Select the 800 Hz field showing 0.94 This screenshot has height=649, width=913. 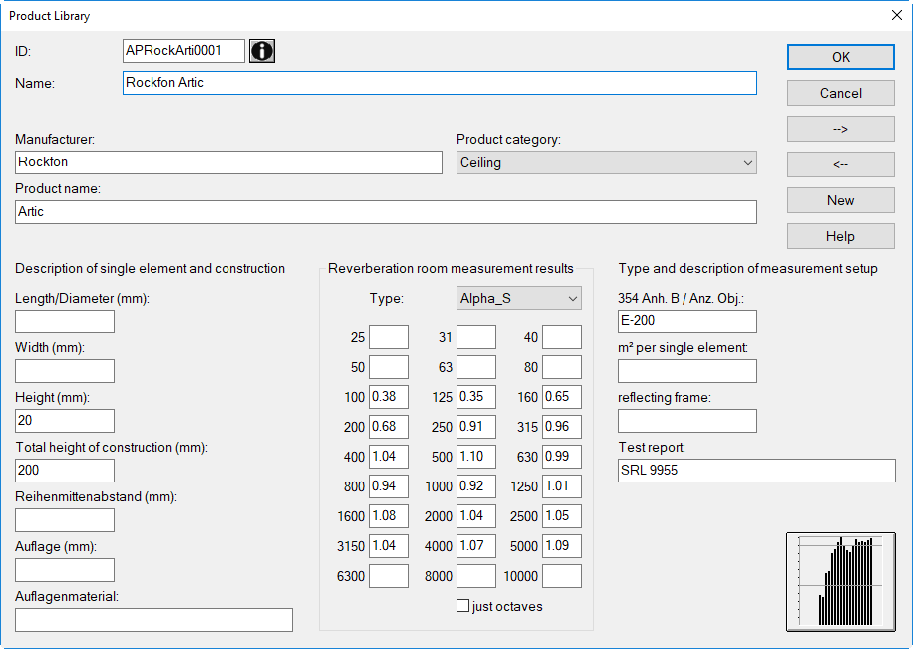pos(389,486)
